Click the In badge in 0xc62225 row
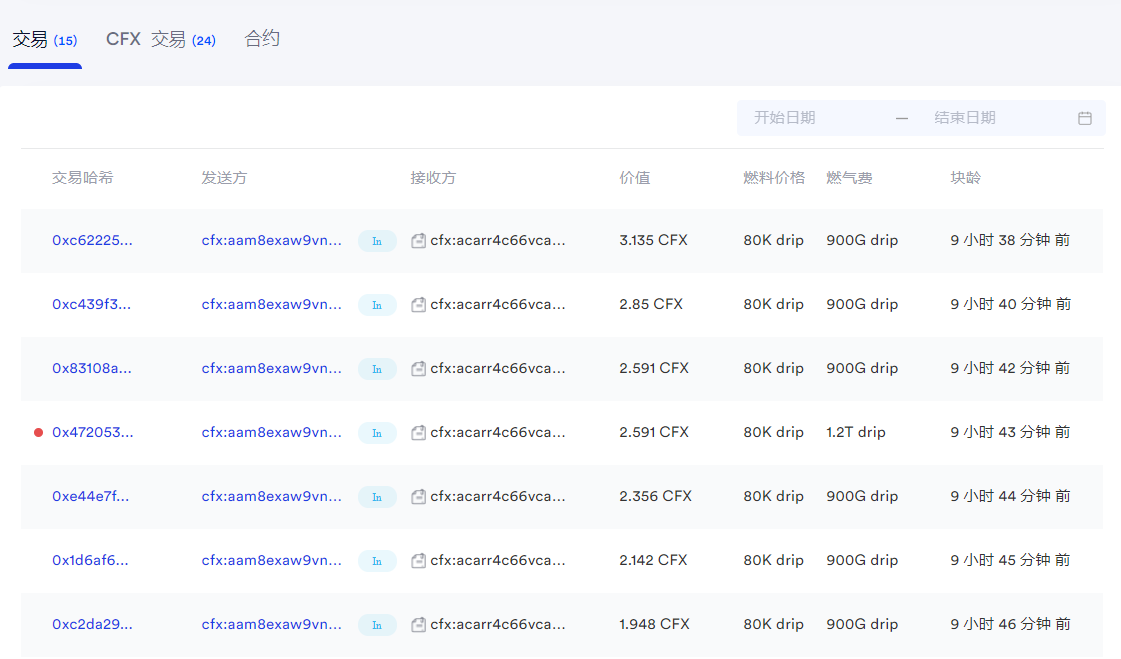This screenshot has height=659, width=1121. pyautogui.click(x=377, y=241)
